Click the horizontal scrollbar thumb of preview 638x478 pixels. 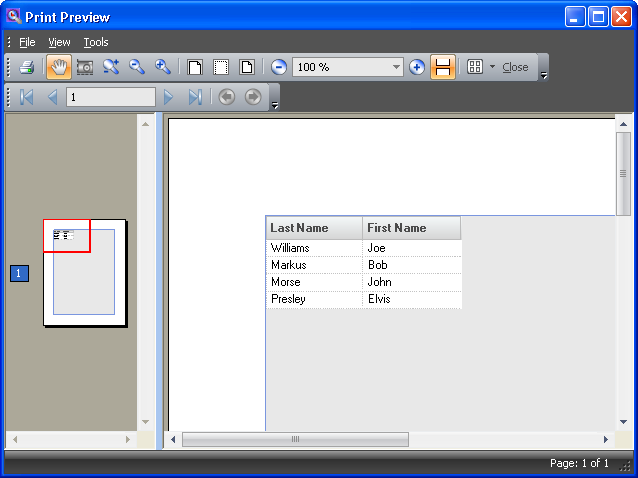click(295, 439)
